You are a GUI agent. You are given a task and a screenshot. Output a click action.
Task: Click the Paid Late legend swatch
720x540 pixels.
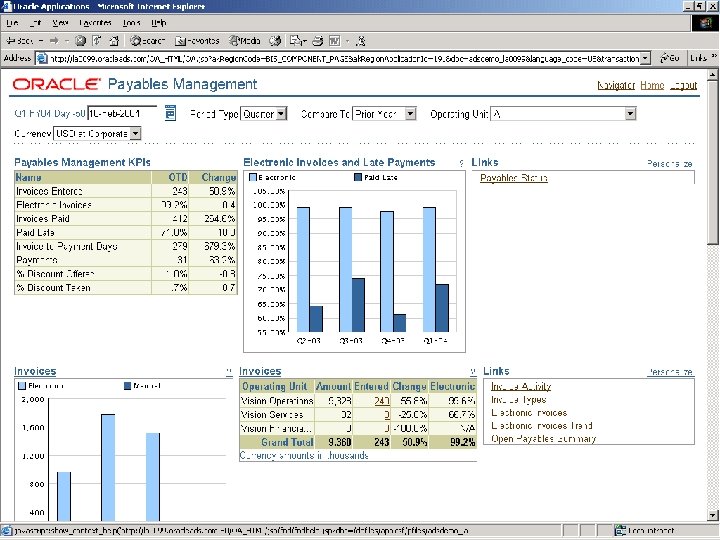[x=358, y=177]
